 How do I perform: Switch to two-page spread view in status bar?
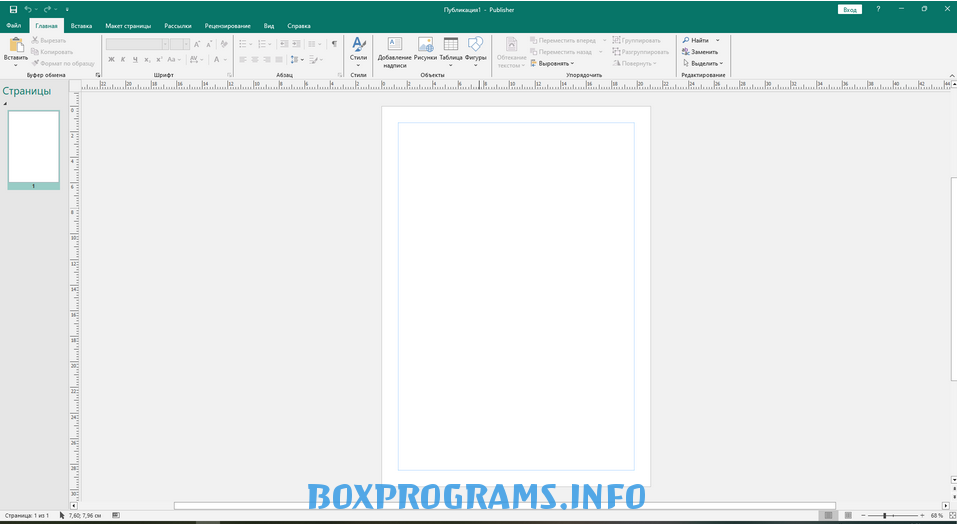click(848, 515)
